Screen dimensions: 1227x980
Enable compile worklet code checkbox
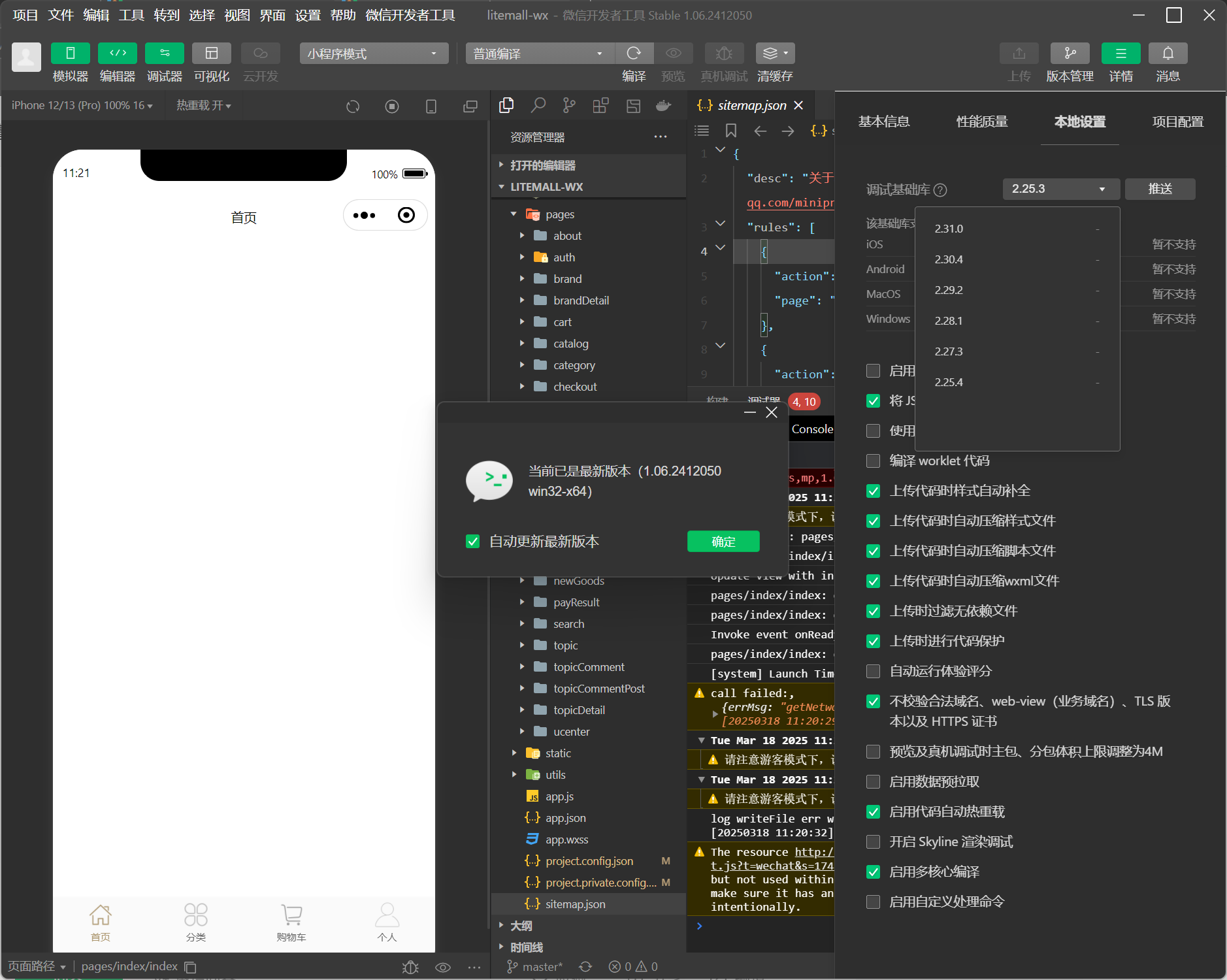click(873, 461)
